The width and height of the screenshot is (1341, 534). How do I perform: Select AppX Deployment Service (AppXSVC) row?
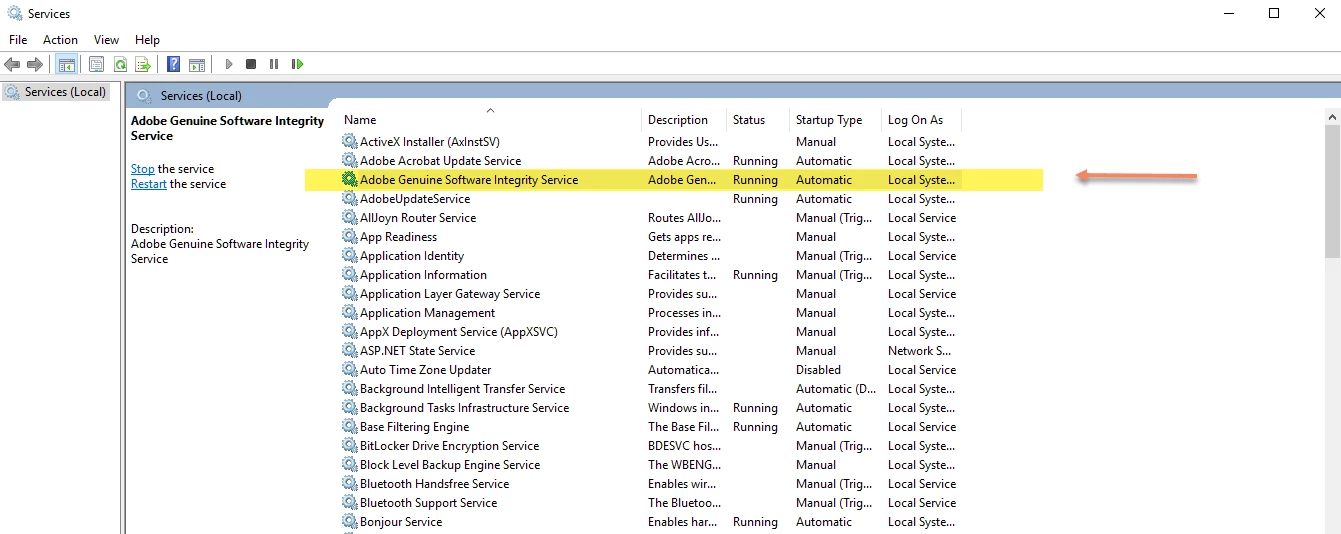coord(650,332)
